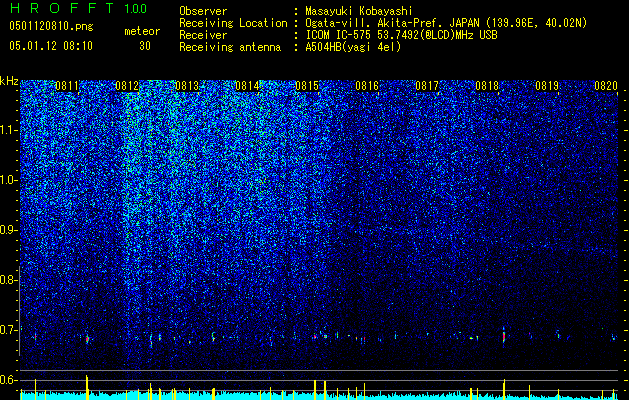
Task: Click the Receiving Location field label
Action: tap(233, 23)
